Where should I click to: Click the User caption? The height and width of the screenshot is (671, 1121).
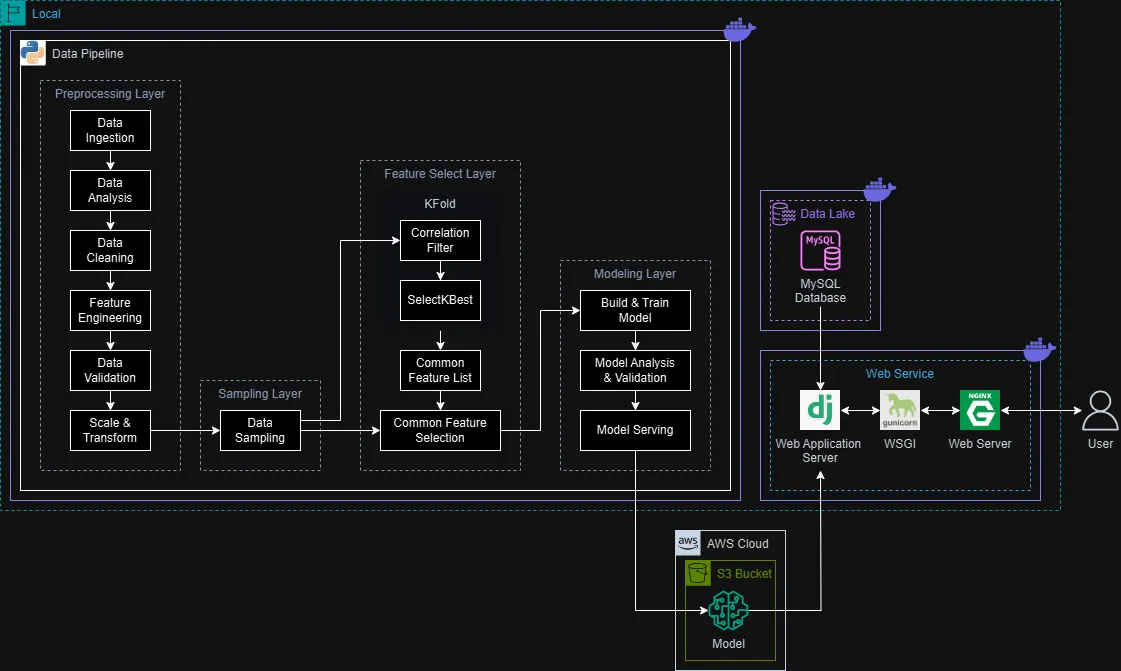(1100, 444)
